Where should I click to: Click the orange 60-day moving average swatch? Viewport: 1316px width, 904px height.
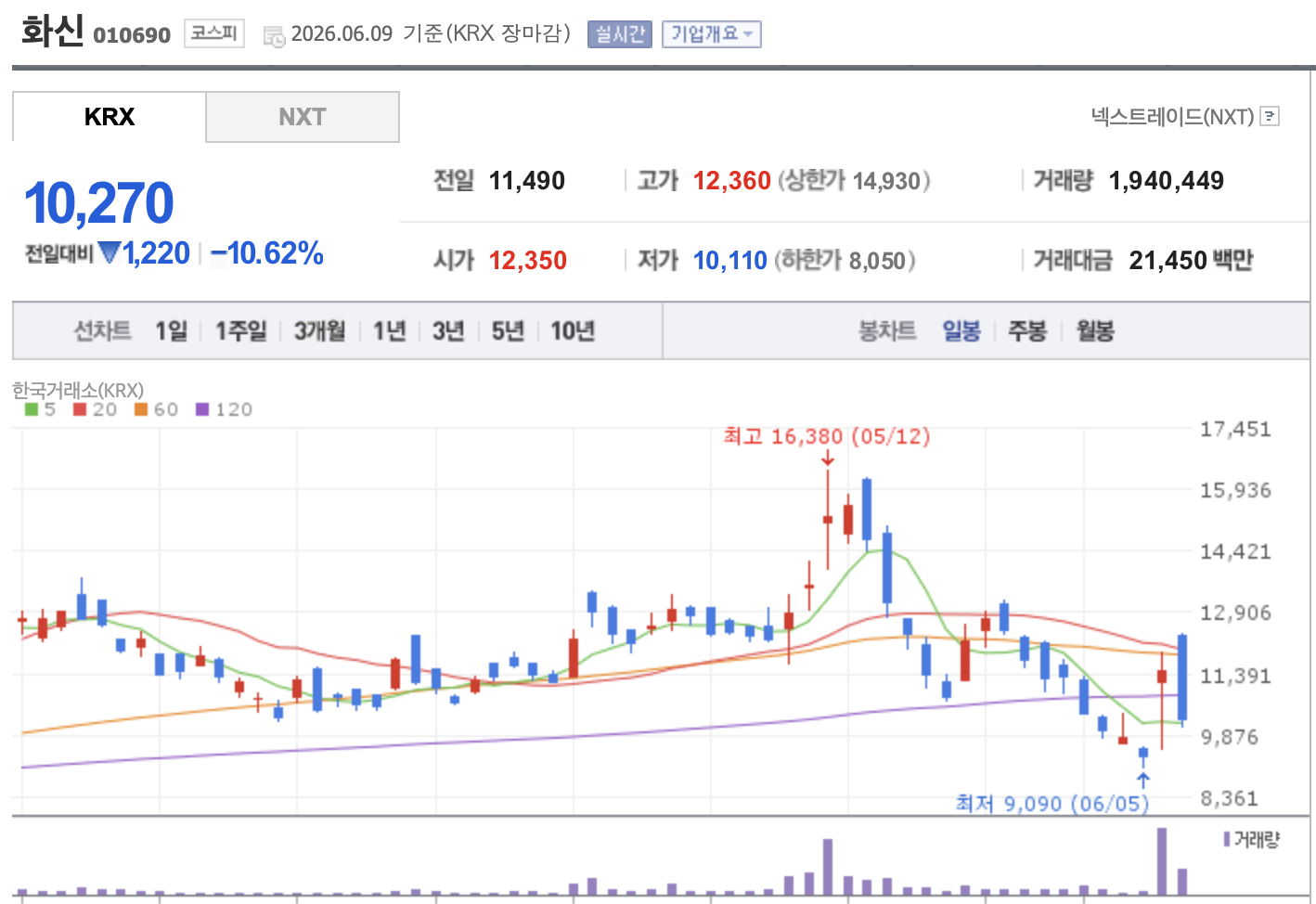[141, 409]
